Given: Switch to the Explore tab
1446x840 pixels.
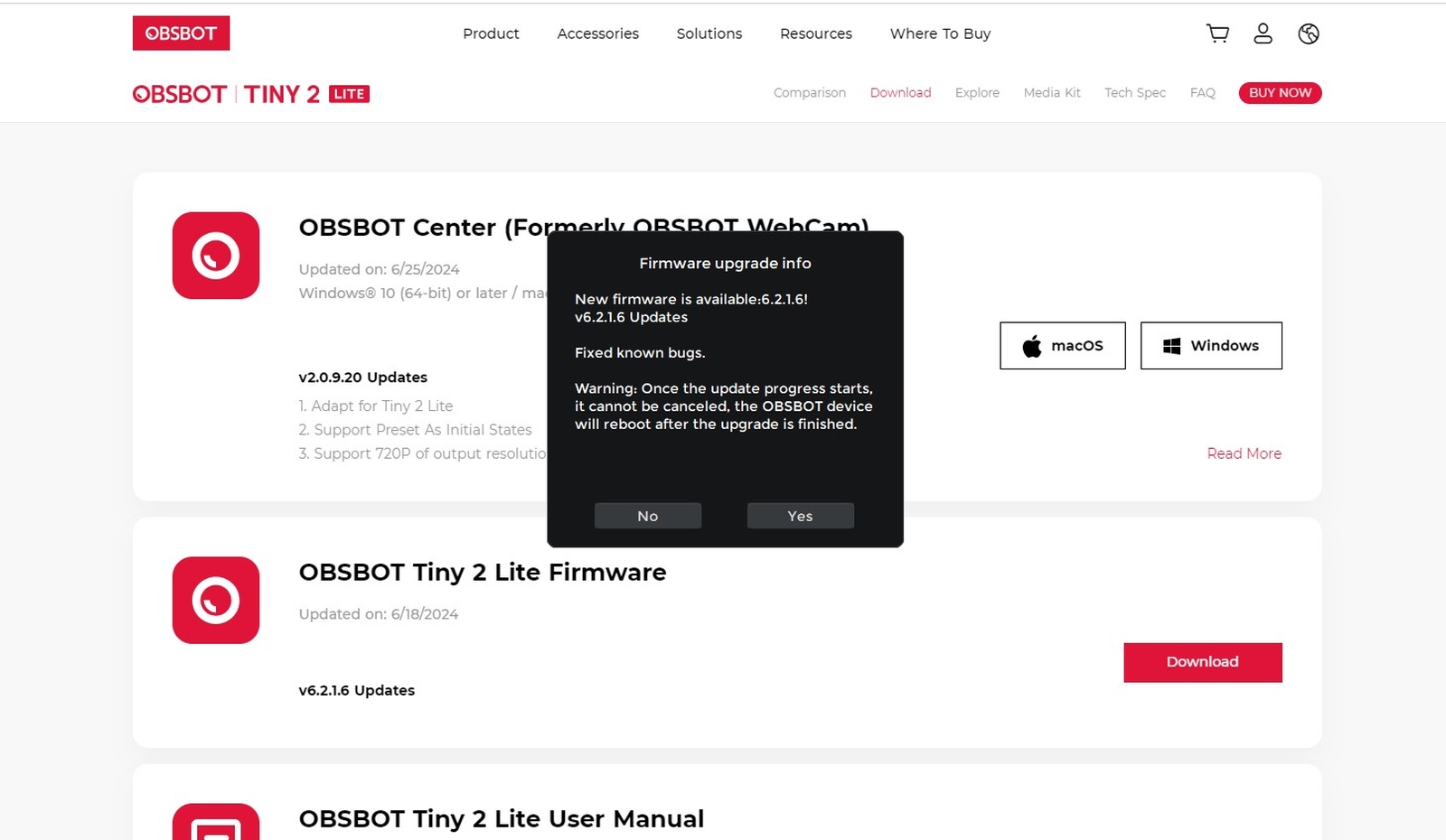Looking at the screenshot, I should (977, 93).
